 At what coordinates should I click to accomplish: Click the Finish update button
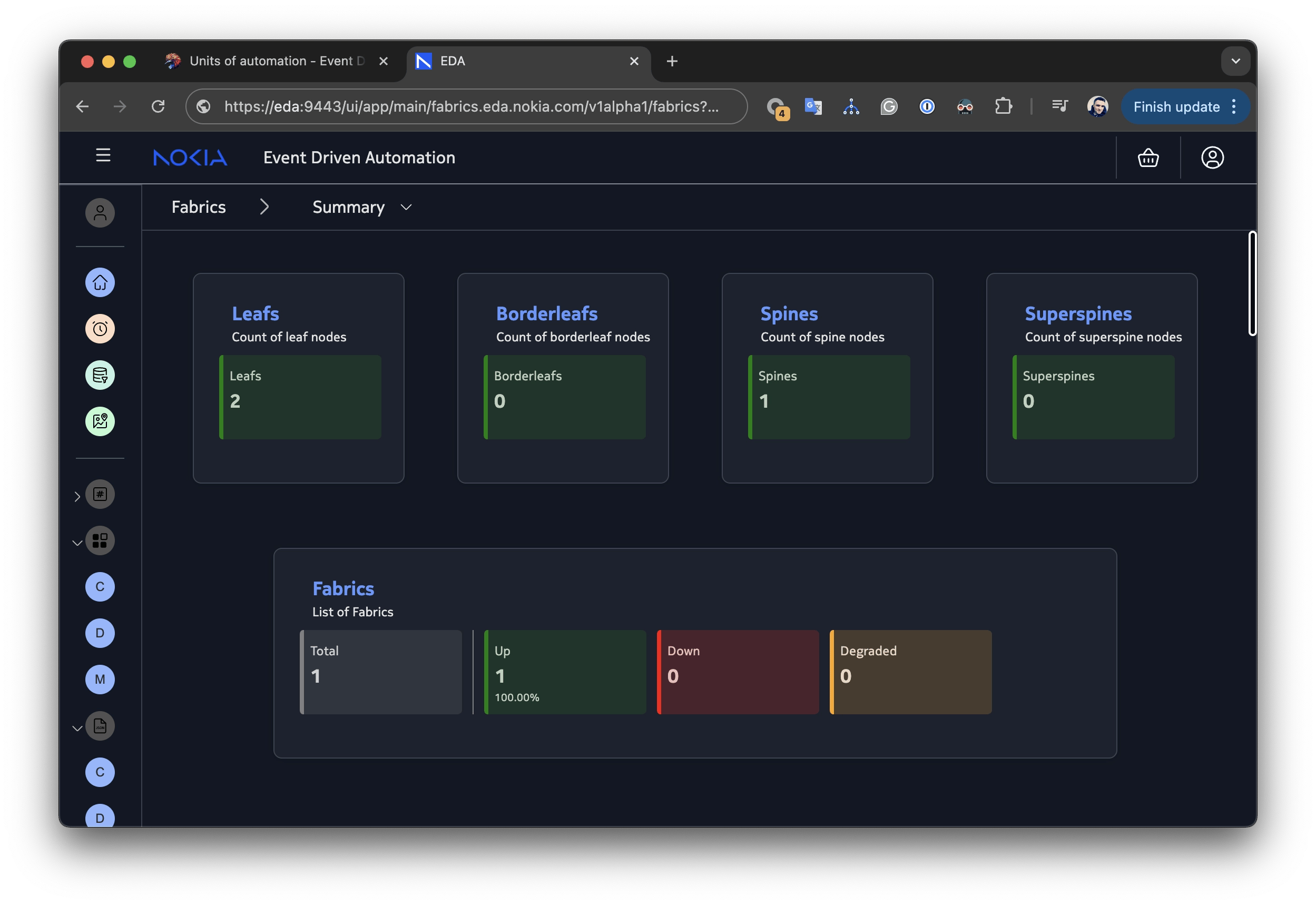[1175, 106]
